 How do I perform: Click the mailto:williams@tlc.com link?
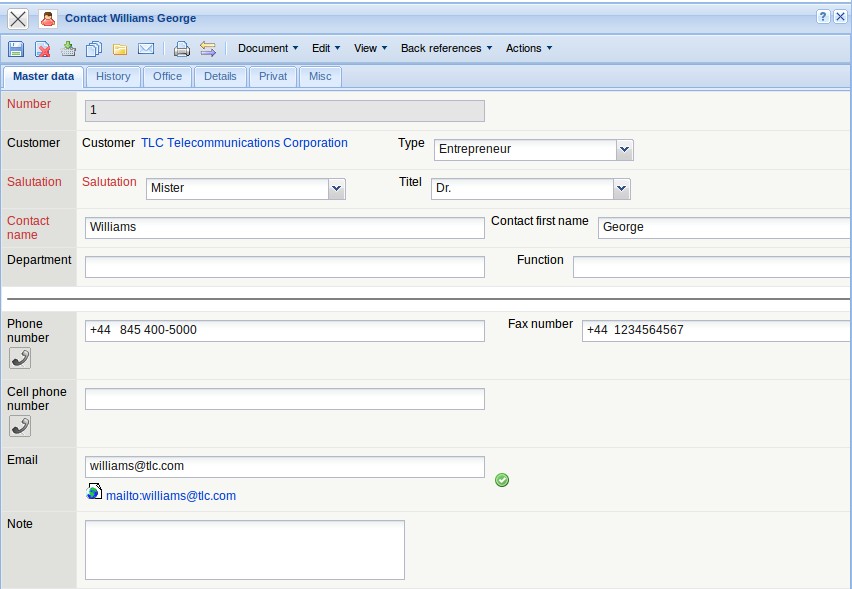[x=170, y=495]
